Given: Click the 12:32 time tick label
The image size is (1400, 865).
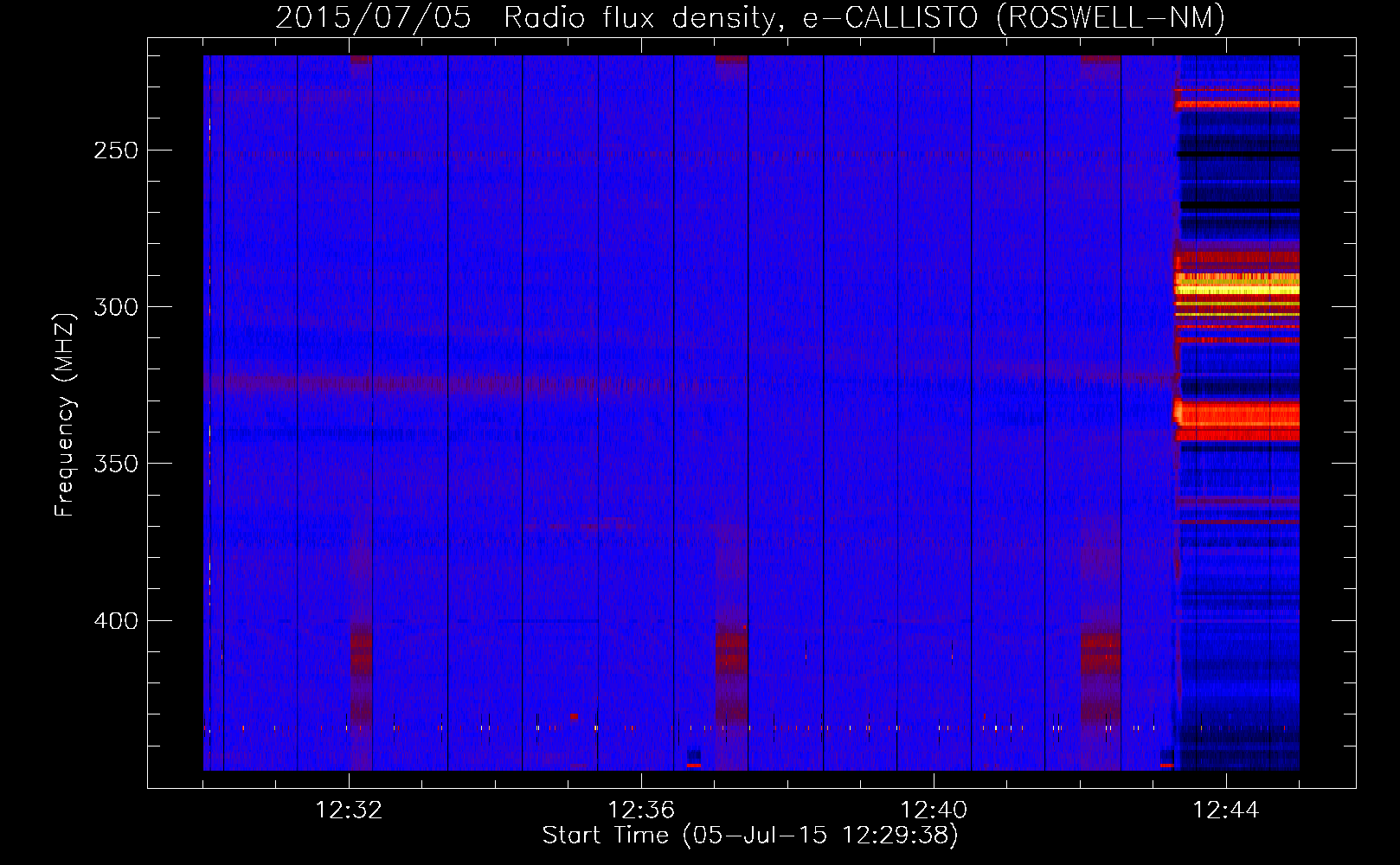Looking at the screenshot, I should click(349, 810).
